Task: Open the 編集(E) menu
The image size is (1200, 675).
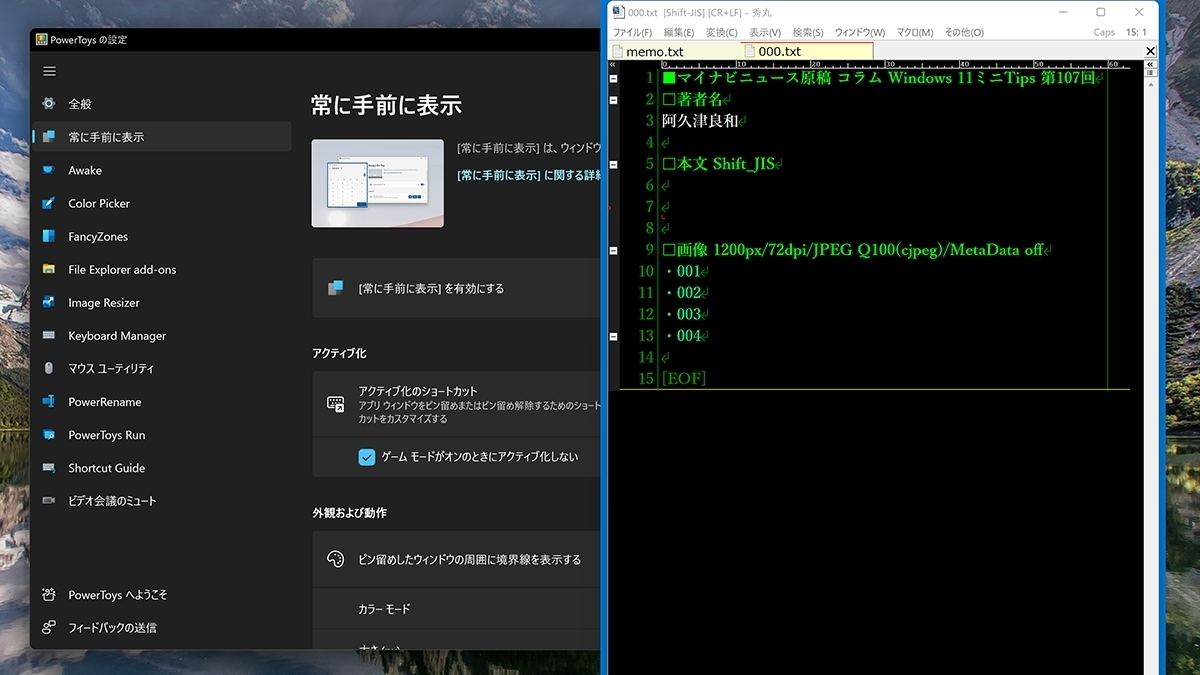Action: click(x=679, y=33)
